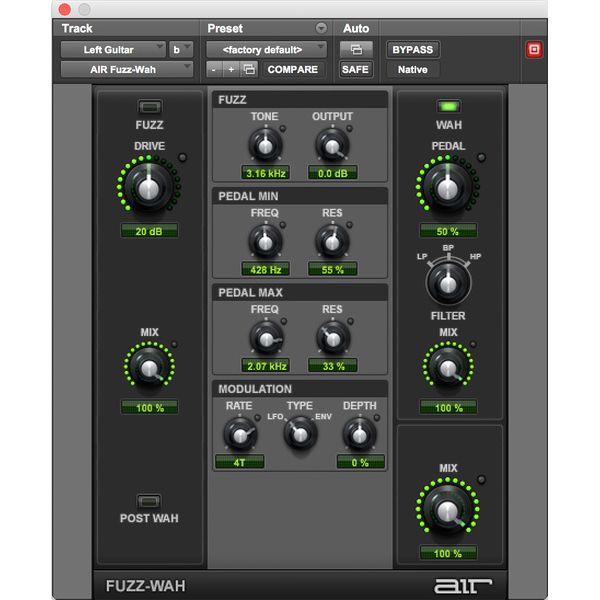Click the Pedal Min FREQ knob
Viewport: 600px width, 600px height.
266,241
